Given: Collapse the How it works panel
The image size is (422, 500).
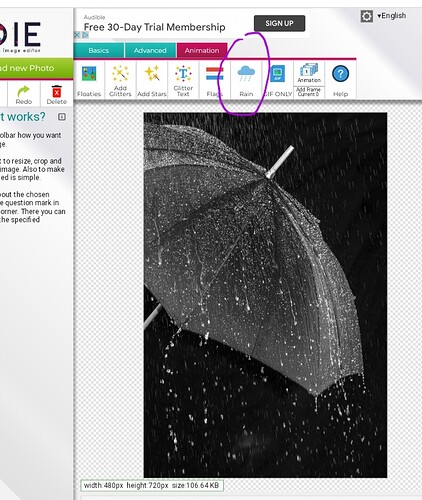Looking at the screenshot, I should [x=62, y=117].
